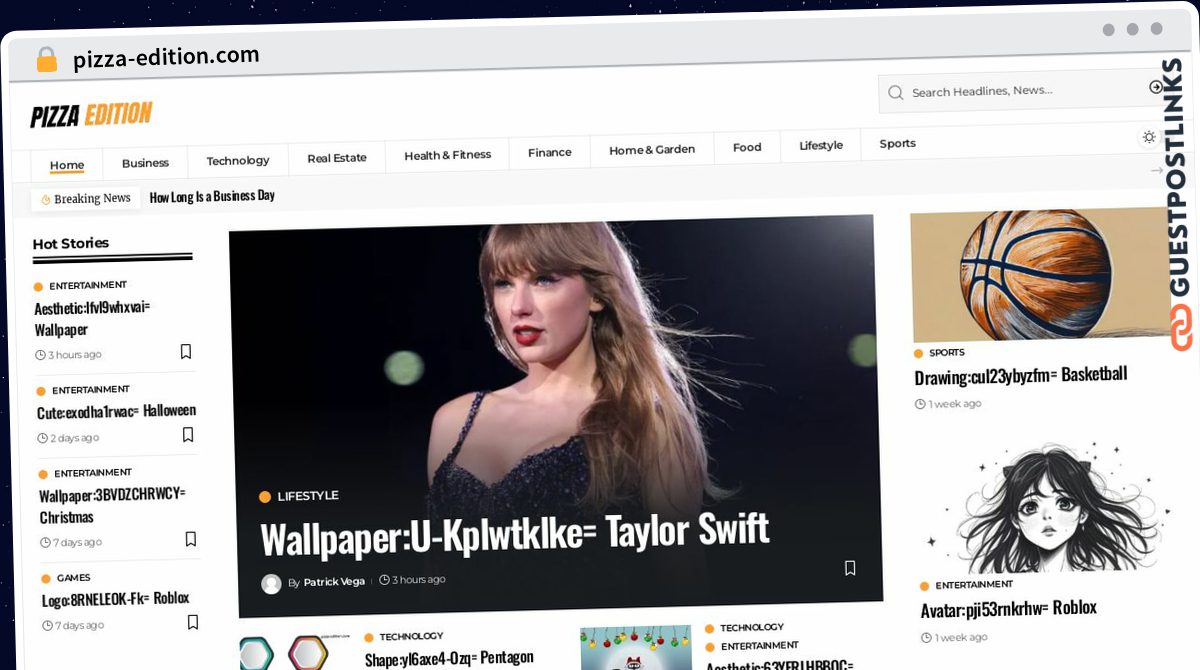The width and height of the screenshot is (1200, 670).
Task: Click "7 days ago" under the Christmas wallpaper headline
Action: pyautogui.click(x=77, y=542)
